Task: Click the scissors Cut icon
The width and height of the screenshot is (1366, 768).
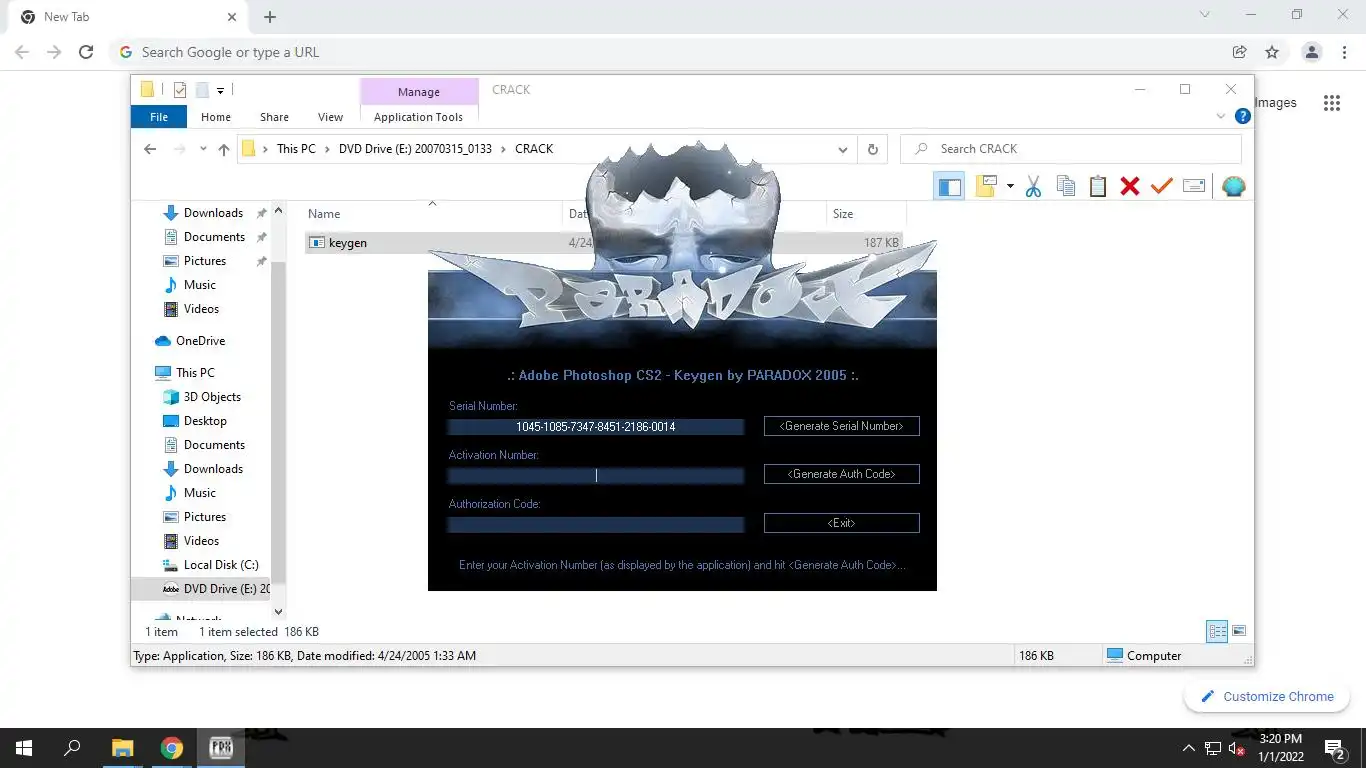Action: click(x=1033, y=186)
